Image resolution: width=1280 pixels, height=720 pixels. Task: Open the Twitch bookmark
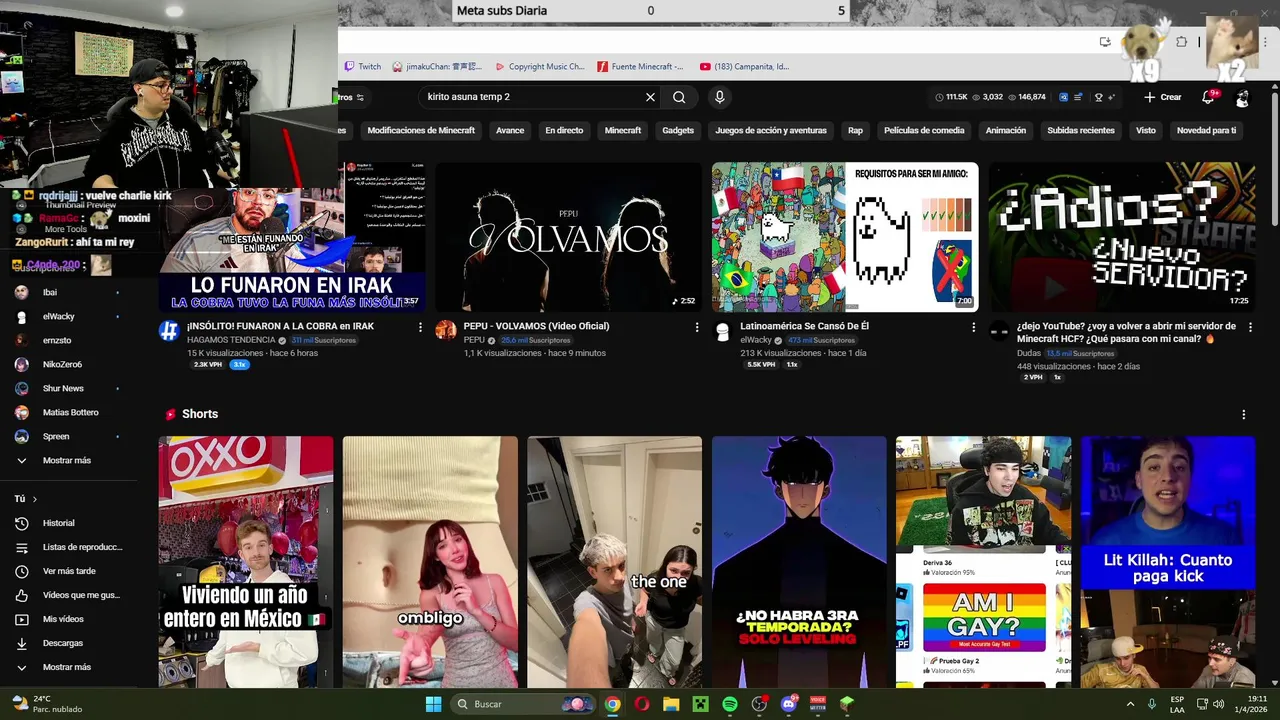pos(362,67)
